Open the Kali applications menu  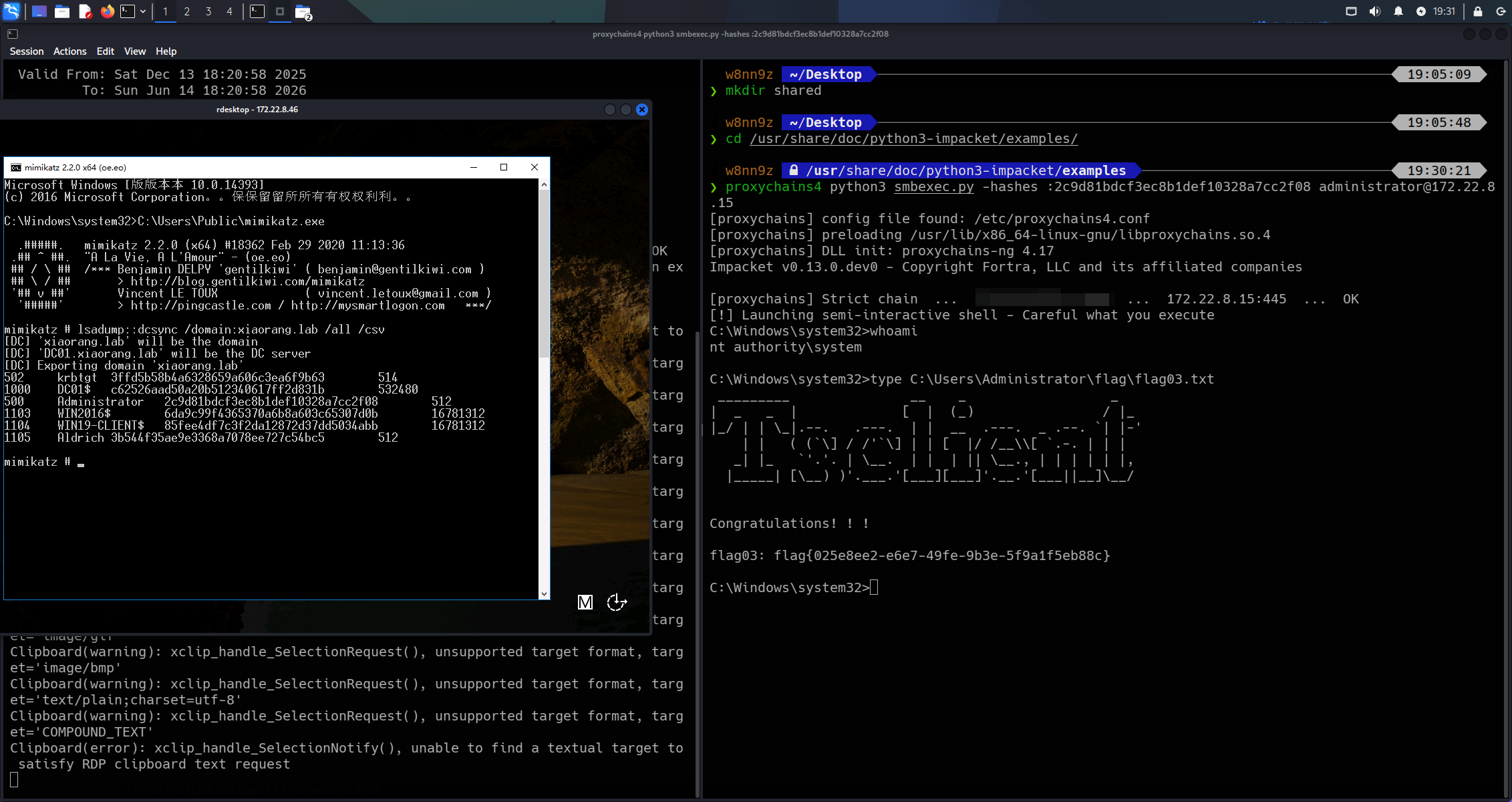[11, 11]
